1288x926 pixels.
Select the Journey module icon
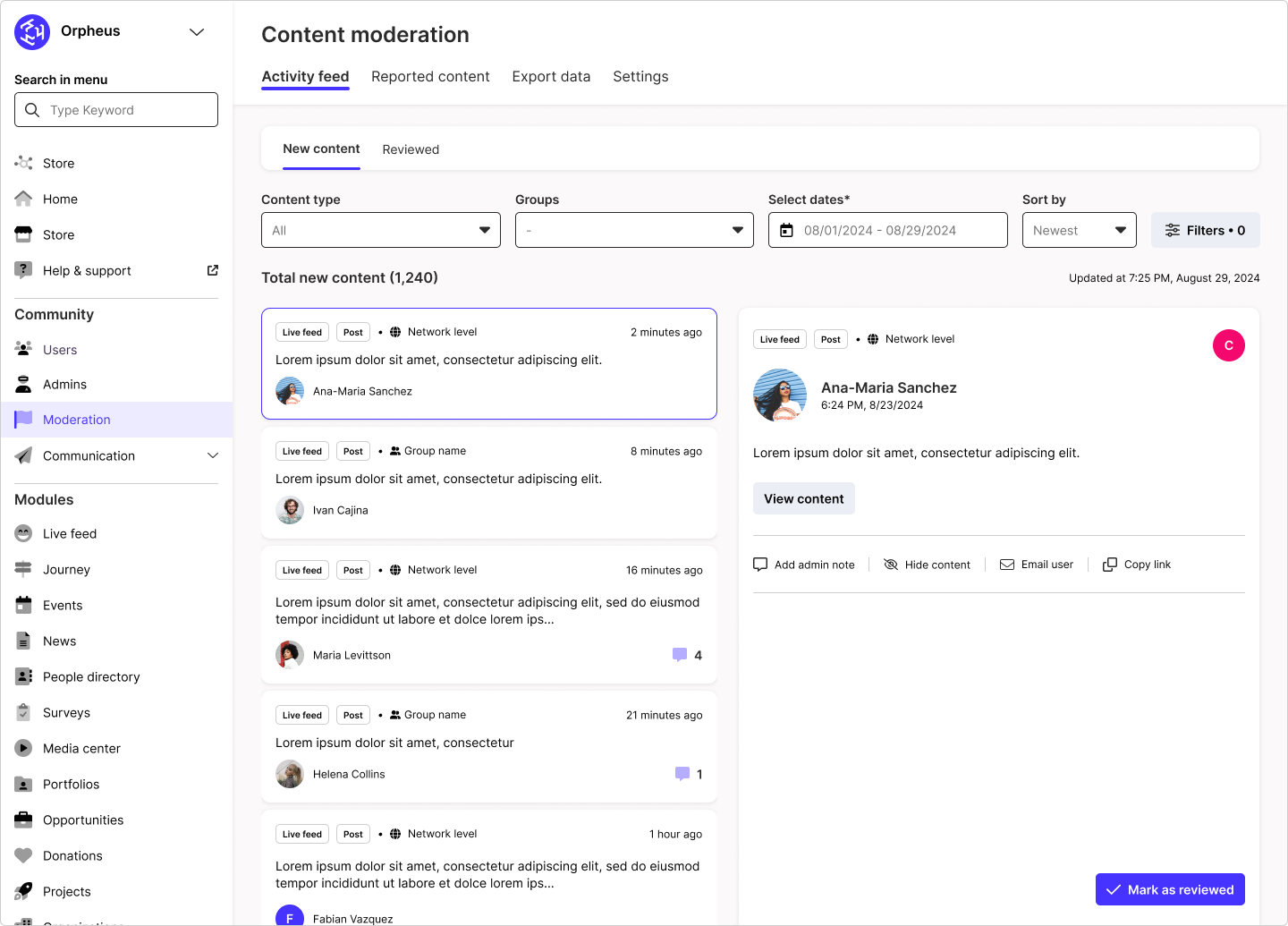(x=22, y=569)
